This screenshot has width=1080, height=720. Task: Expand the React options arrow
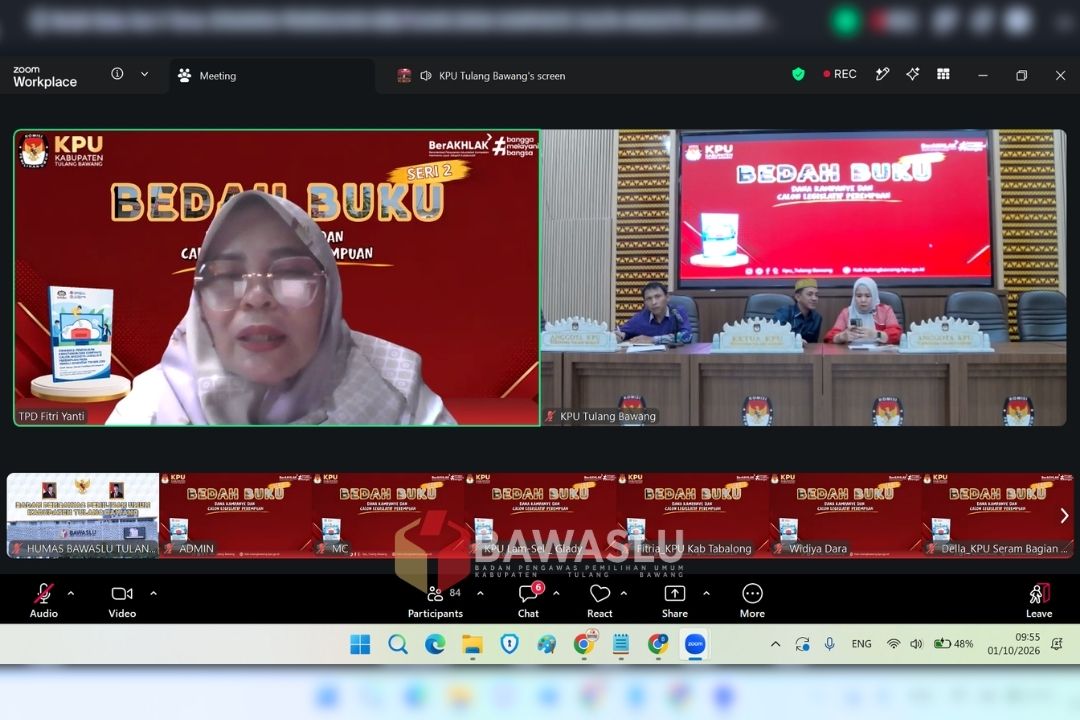(623, 593)
